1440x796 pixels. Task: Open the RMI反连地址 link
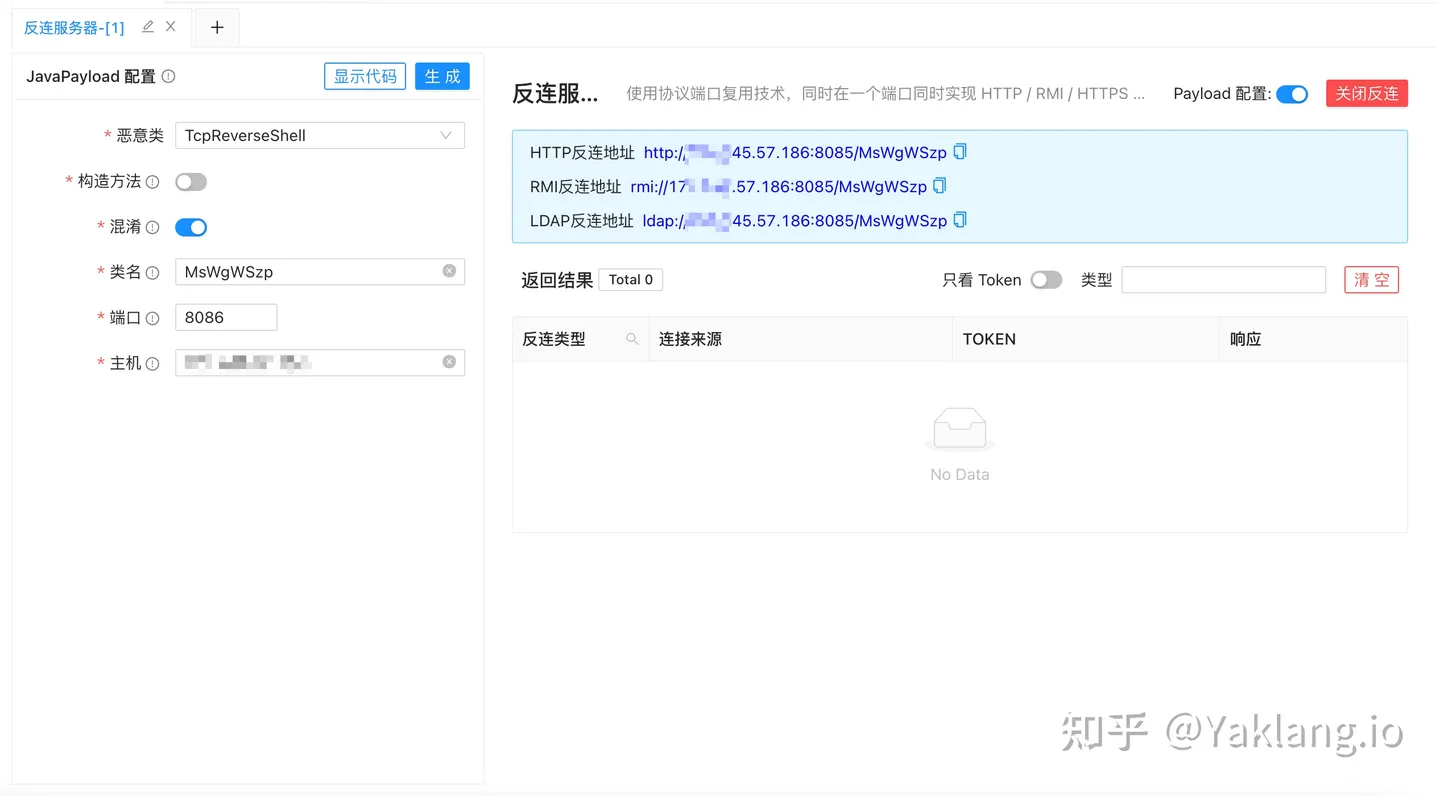click(778, 187)
